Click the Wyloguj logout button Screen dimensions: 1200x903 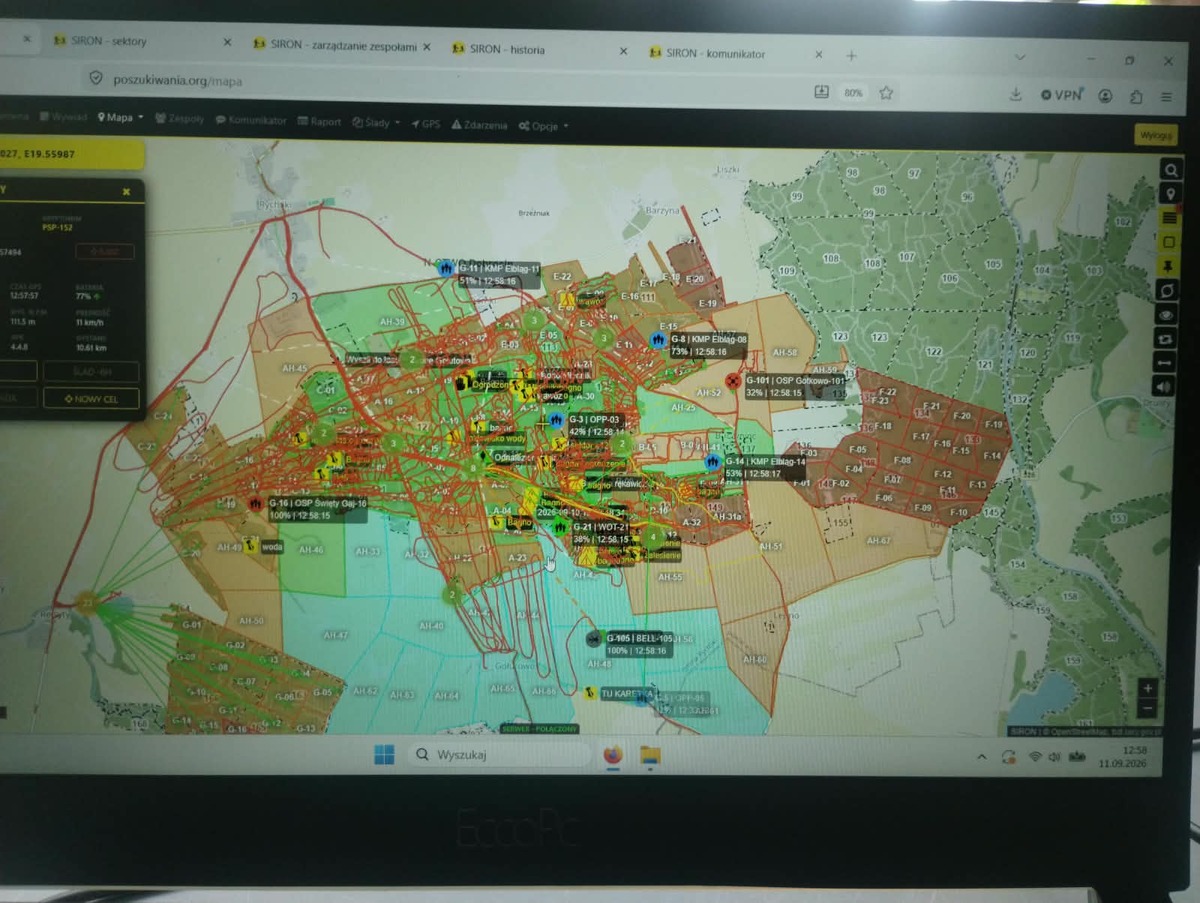[1155, 135]
